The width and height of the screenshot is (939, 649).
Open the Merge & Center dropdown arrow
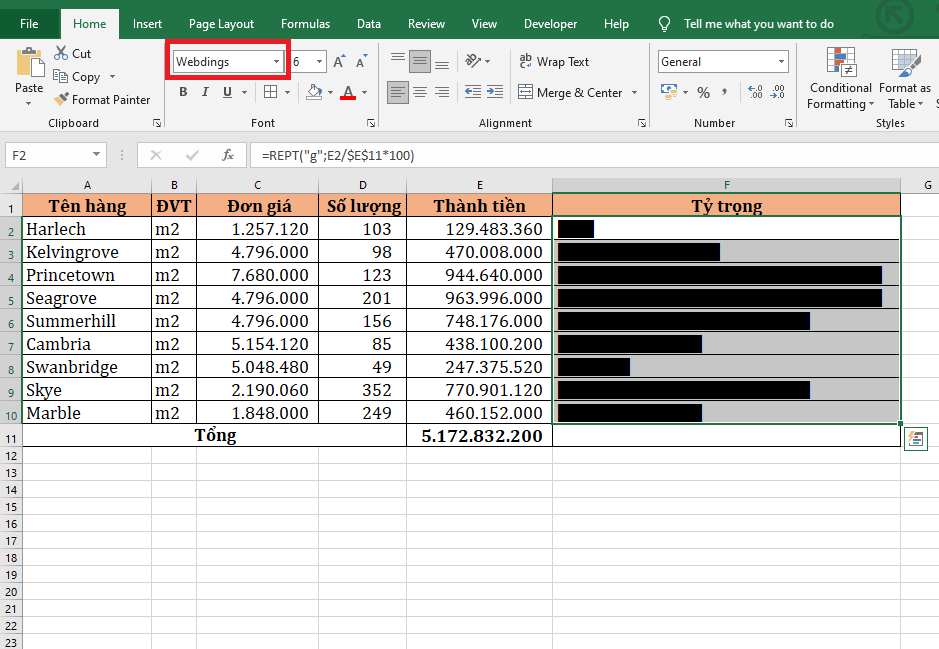634,93
